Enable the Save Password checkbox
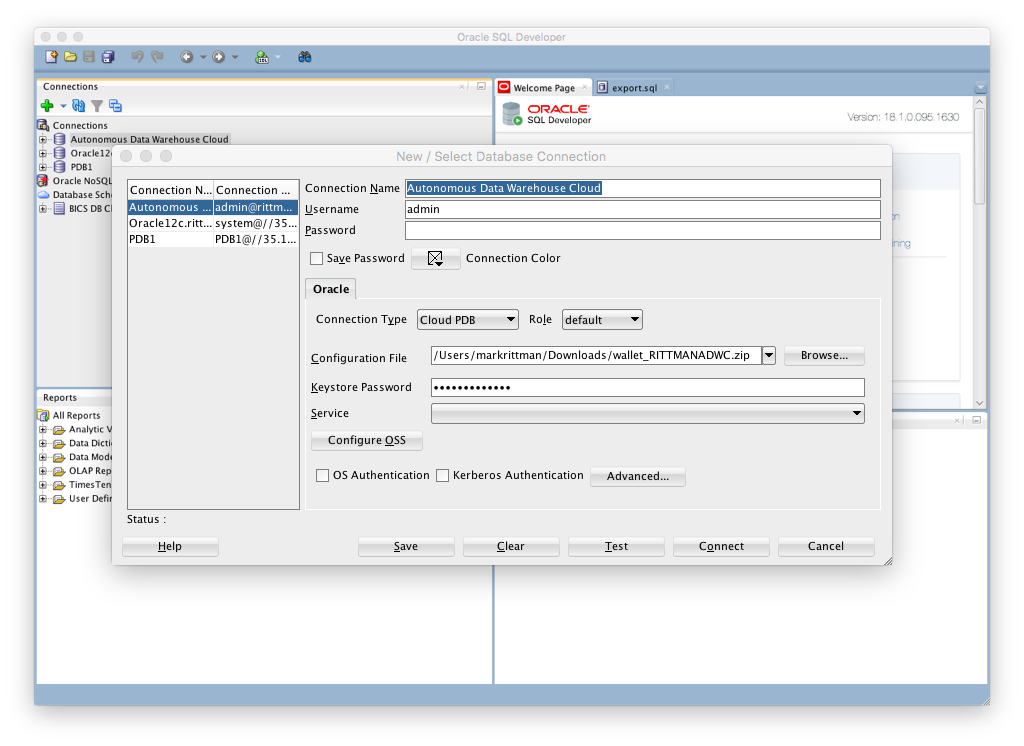 [x=317, y=259]
